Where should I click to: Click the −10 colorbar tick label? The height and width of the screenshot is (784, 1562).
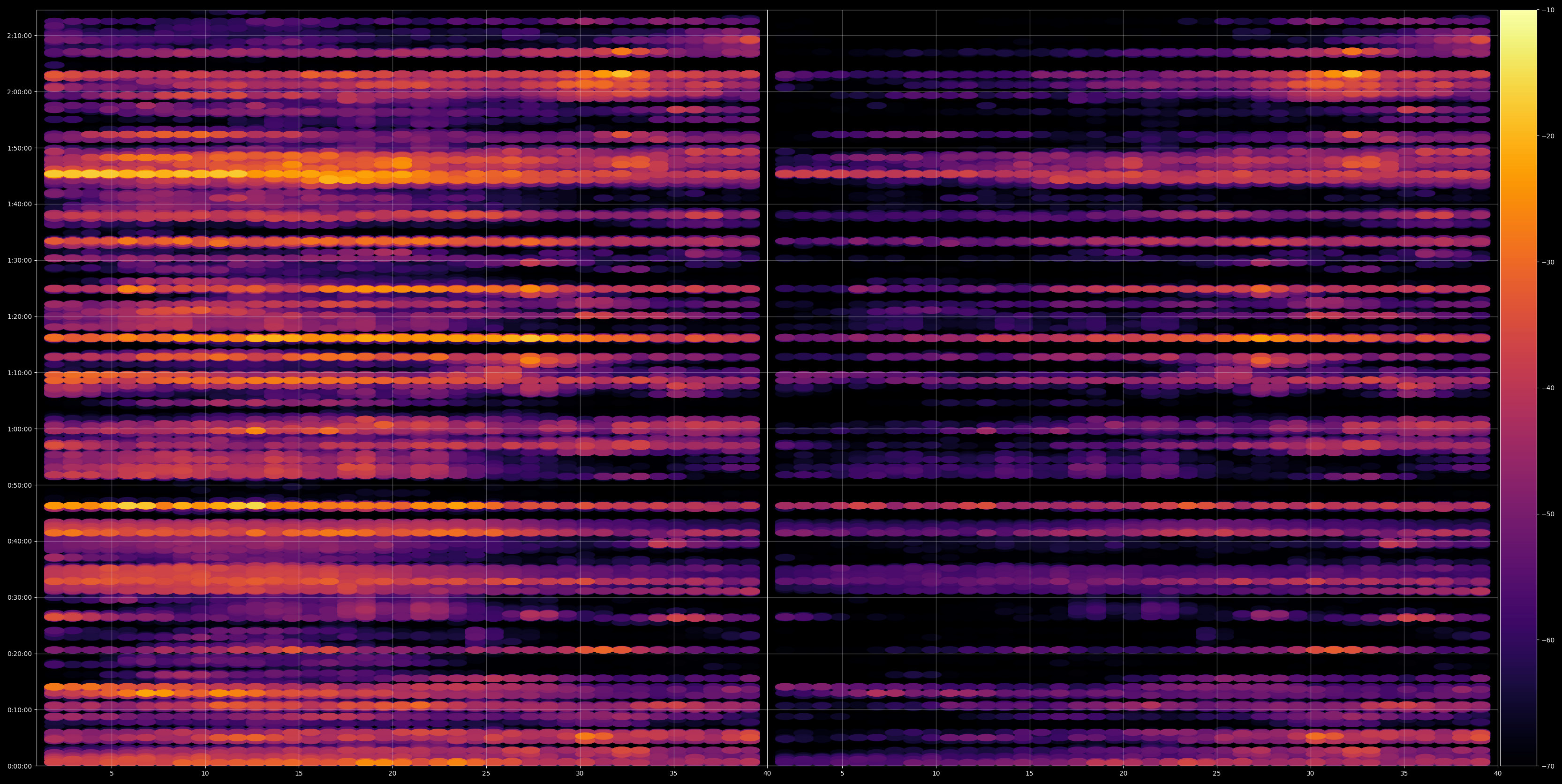click(x=1548, y=10)
